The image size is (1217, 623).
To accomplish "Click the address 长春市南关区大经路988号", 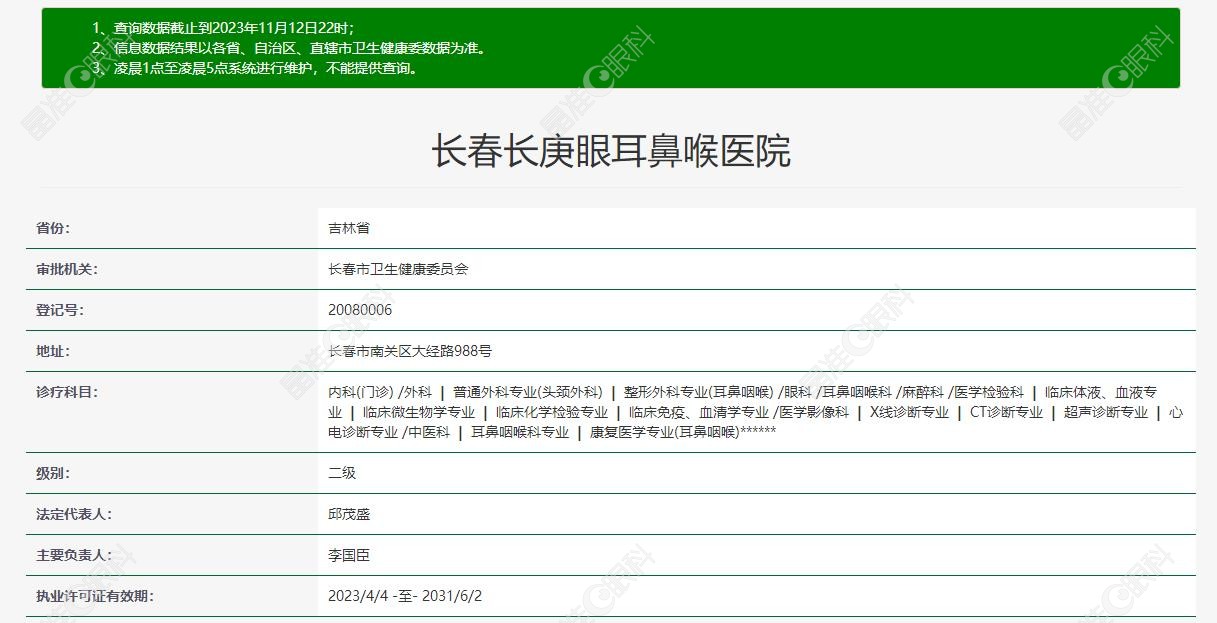I will [410, 351].
